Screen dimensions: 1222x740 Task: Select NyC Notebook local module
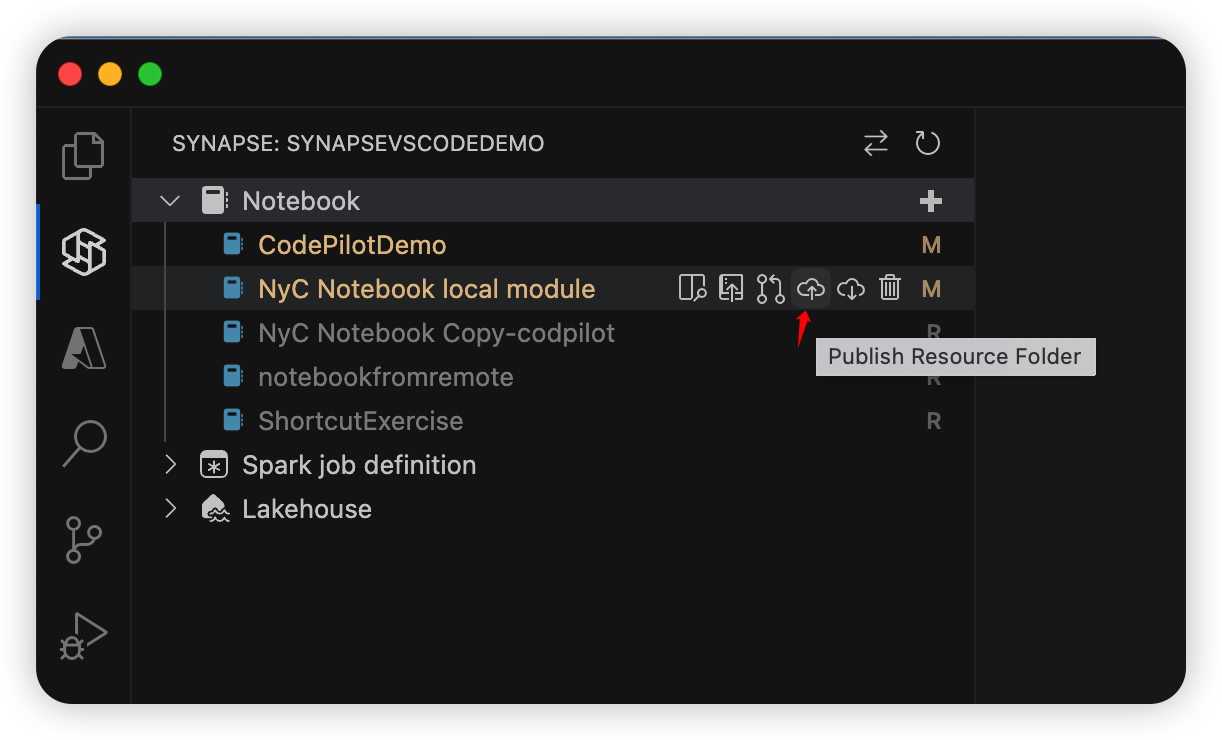coord(427,289)
